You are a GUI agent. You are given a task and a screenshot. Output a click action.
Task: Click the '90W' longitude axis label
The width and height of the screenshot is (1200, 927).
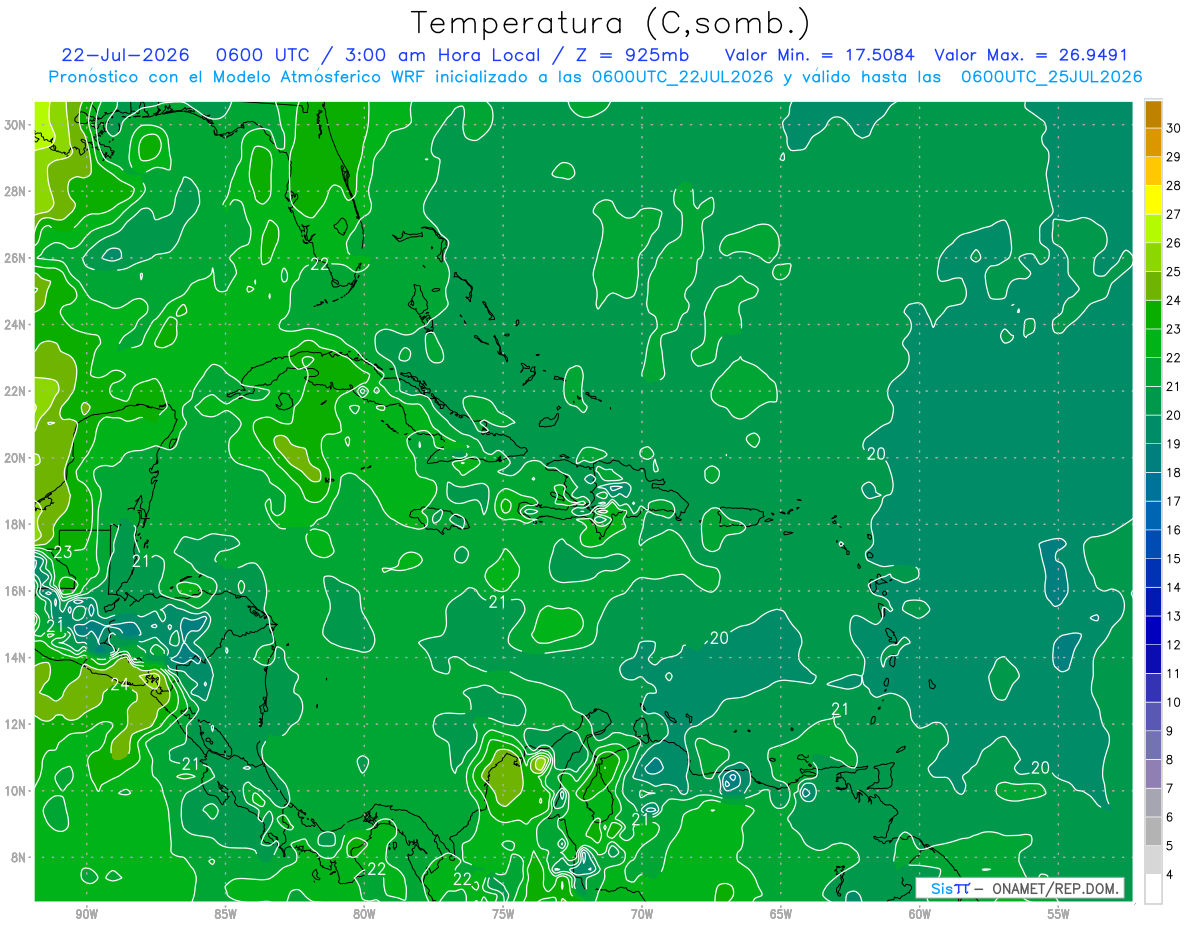click(86, 914)
